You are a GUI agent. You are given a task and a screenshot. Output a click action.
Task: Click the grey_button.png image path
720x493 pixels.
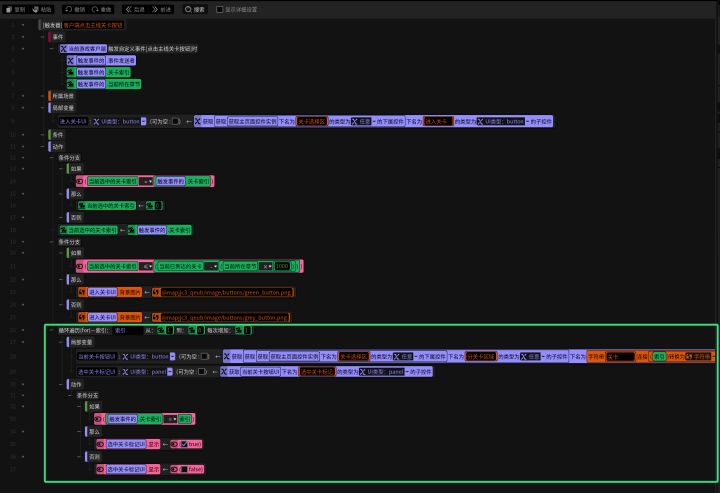coord(227,317)
